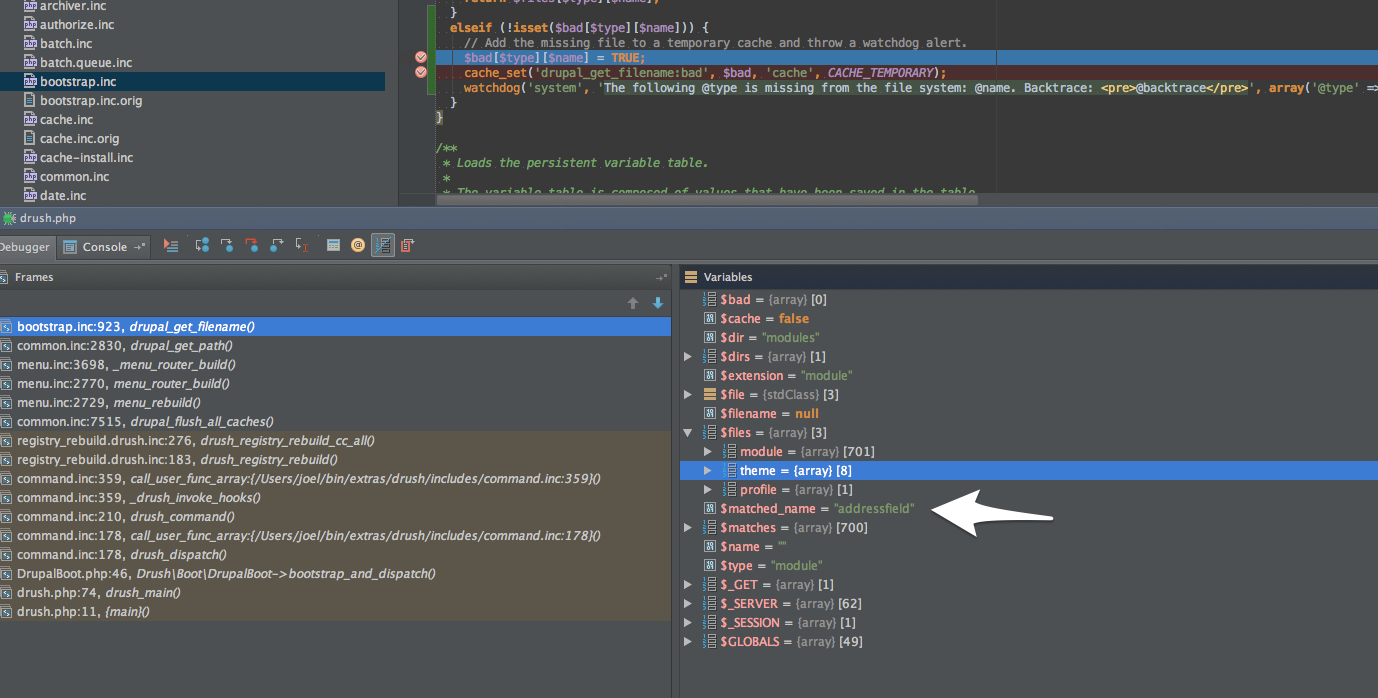Select the menu.inc:2770 menu_router_build() frame
The height and width of the screenshot is (698, 1378).
tap(335, 384)
